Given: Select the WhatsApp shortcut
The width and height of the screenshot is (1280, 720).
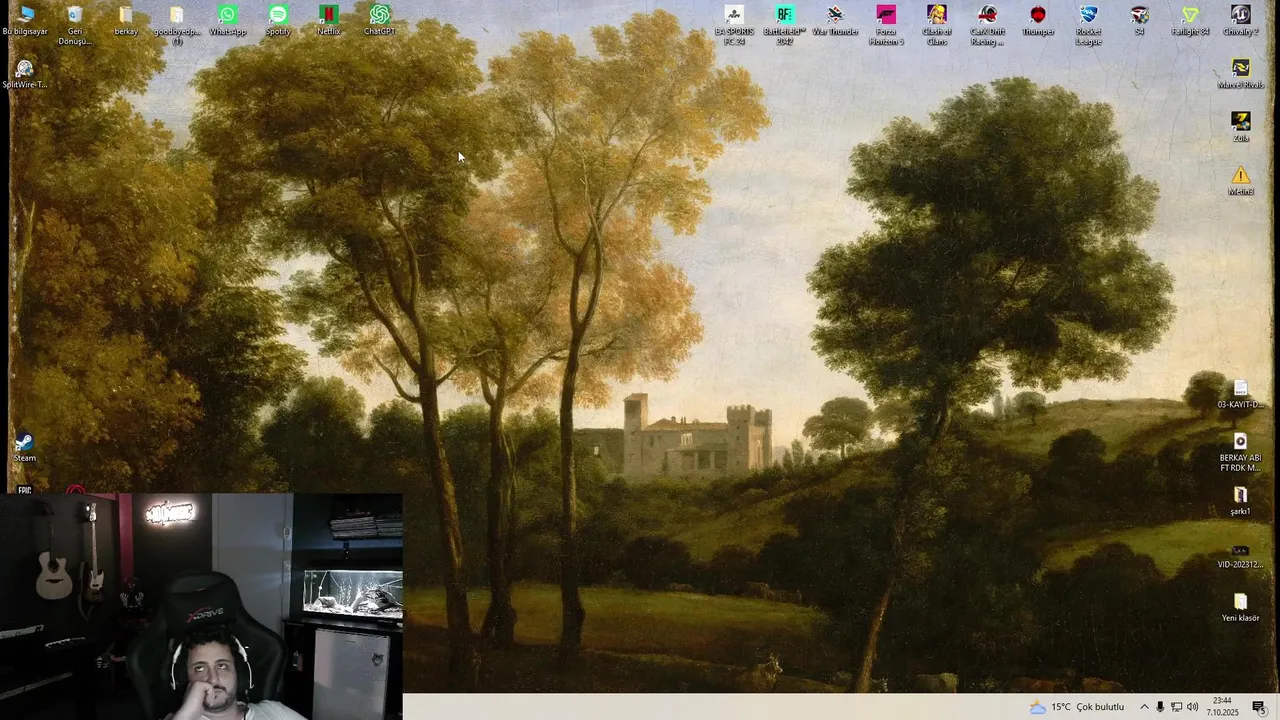Looking at the screenshot, I should tap(228, 21).
